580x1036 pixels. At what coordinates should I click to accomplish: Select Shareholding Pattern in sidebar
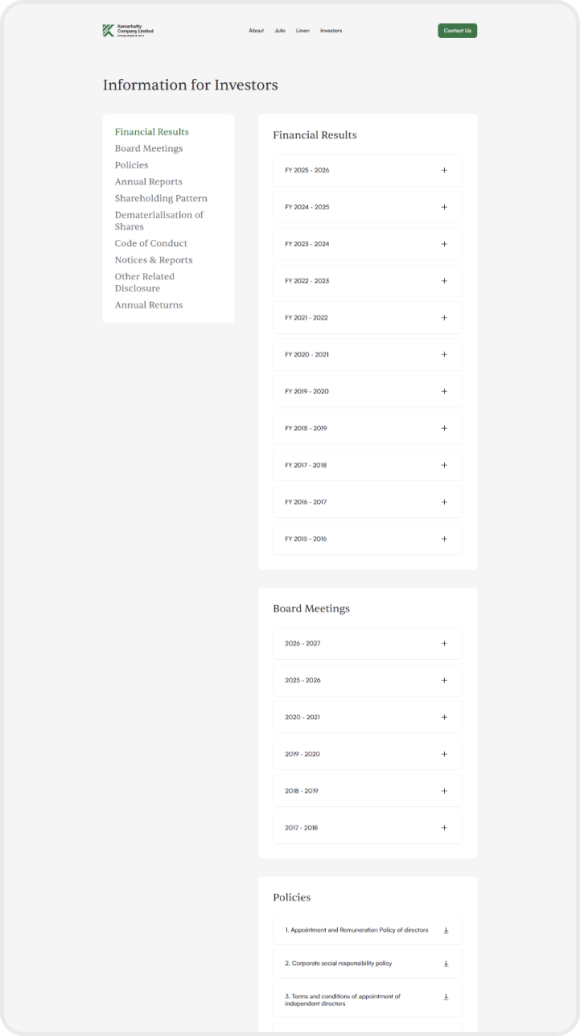[161, 198]
